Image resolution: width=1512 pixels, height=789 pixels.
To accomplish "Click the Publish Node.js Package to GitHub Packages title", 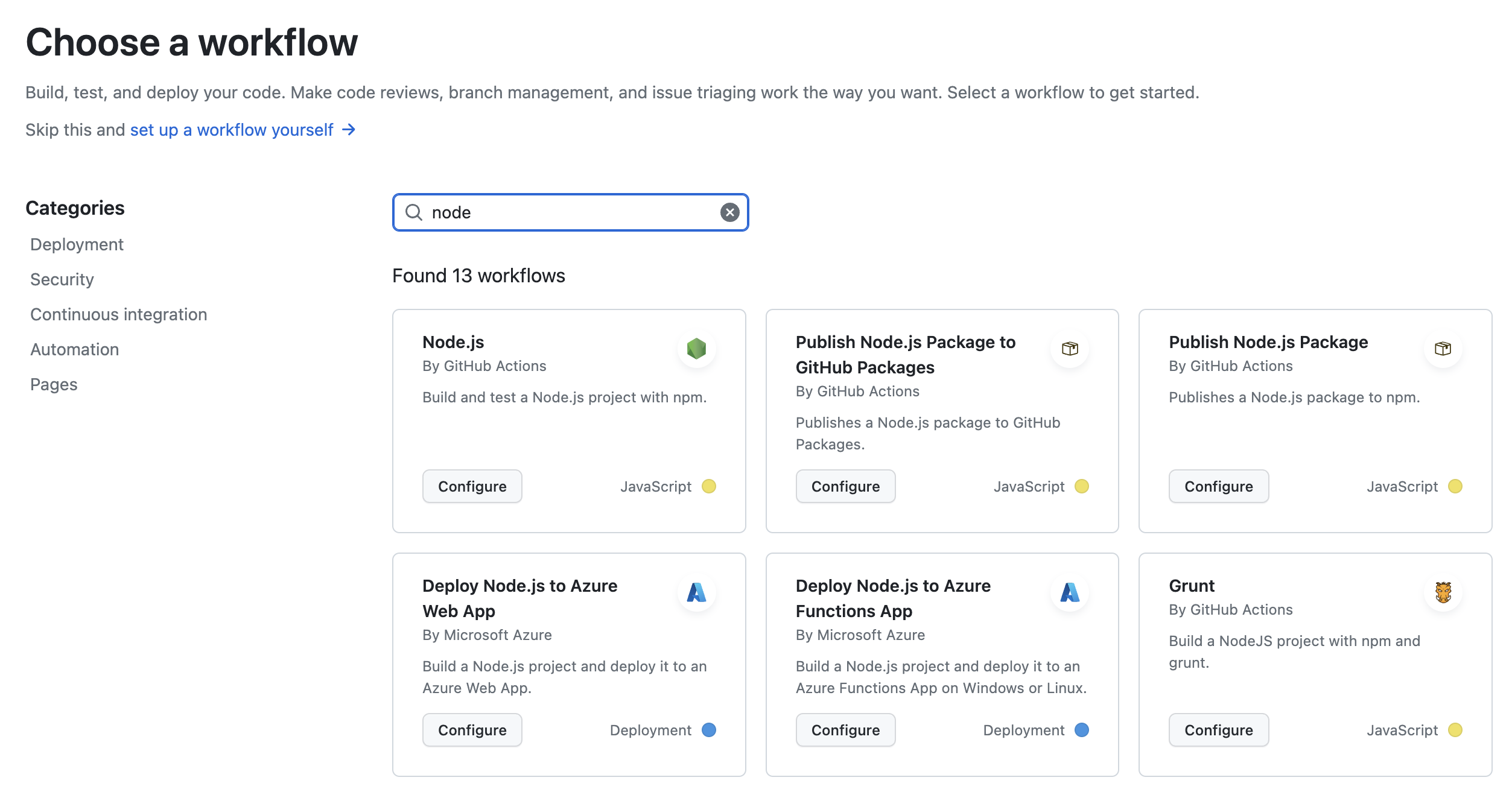I will [x=905, y=355].
